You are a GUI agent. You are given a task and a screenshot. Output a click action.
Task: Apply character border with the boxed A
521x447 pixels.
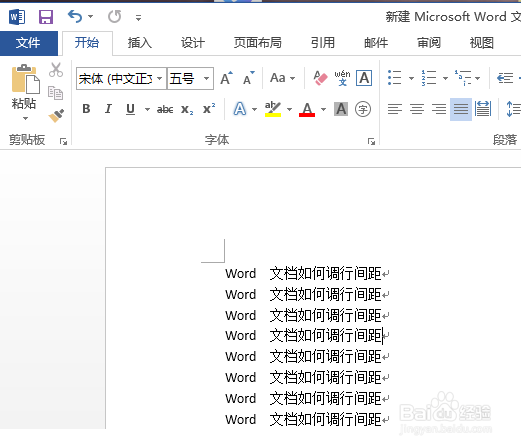(x=364, y=78)
